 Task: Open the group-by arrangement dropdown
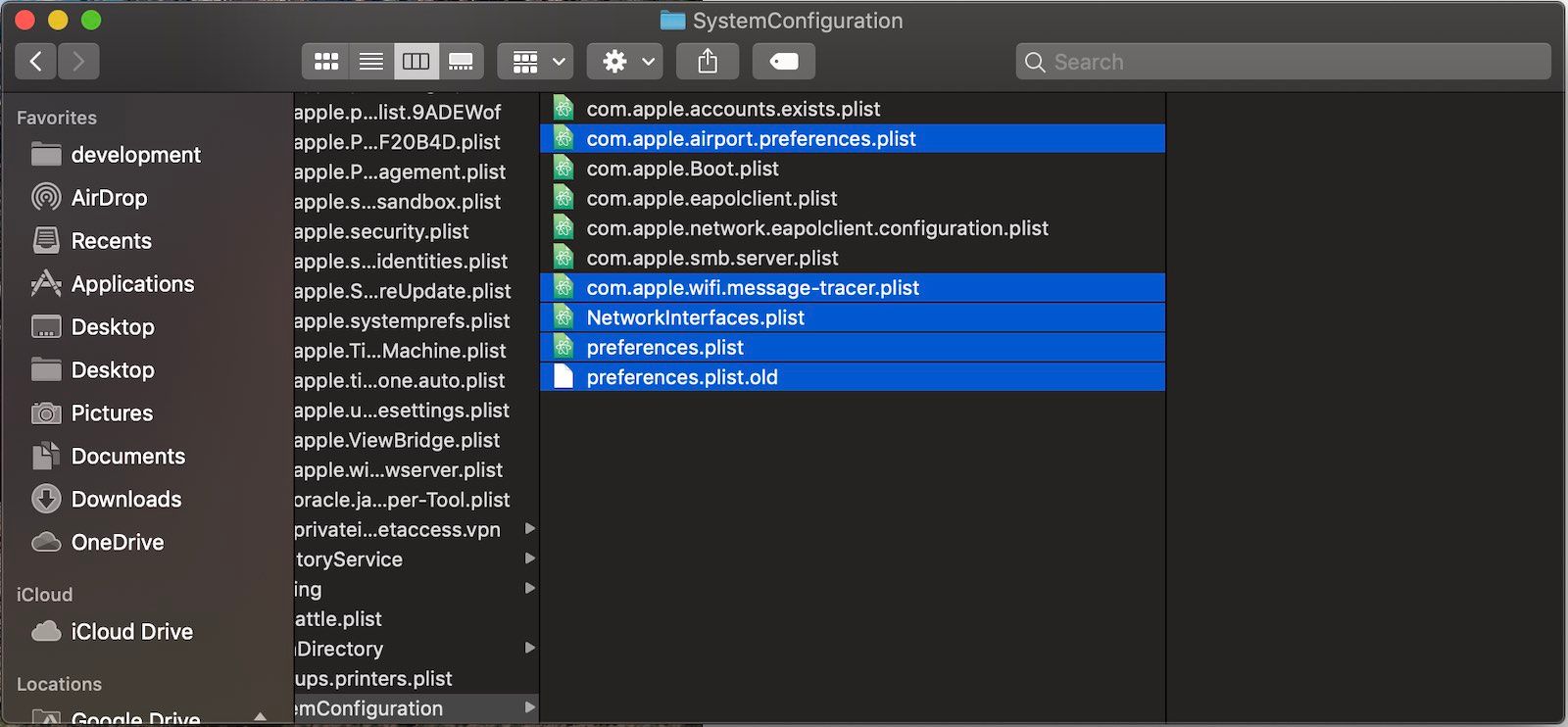[x=535, y=62]
